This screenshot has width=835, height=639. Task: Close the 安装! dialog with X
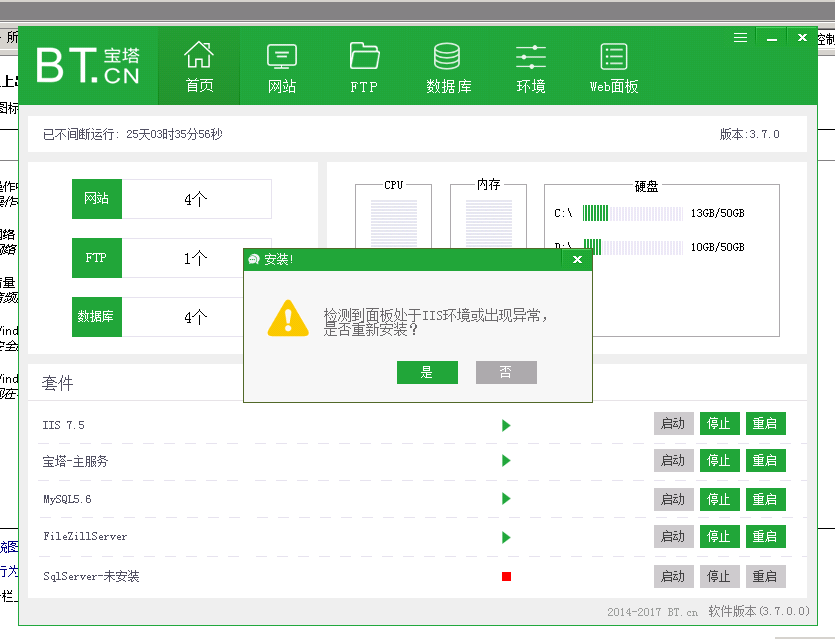pyautogui.click(x=577, y=259)
